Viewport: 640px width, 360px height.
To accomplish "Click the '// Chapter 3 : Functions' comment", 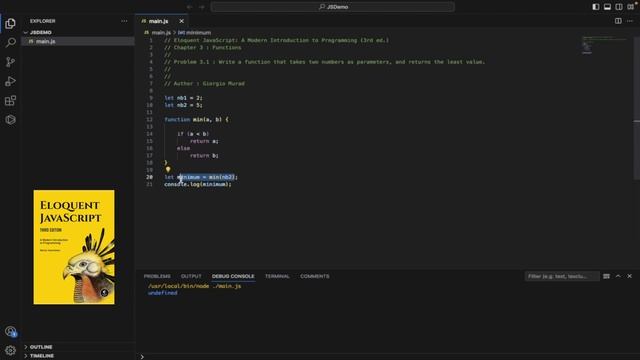I will [x=202, y=48].
